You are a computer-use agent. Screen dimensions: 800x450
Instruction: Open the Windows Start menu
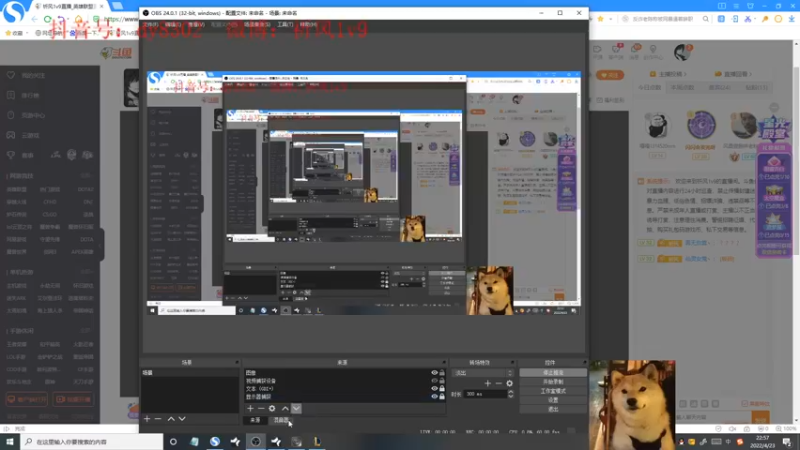tap(10, 441)
